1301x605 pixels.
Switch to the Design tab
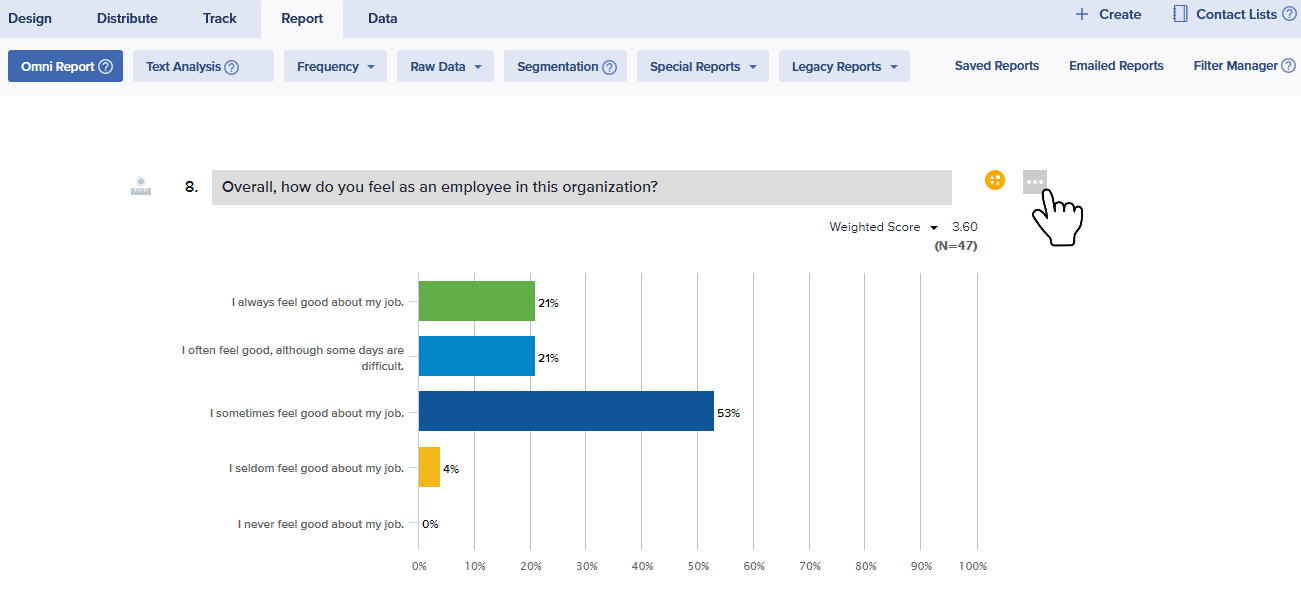pos(30,18)
